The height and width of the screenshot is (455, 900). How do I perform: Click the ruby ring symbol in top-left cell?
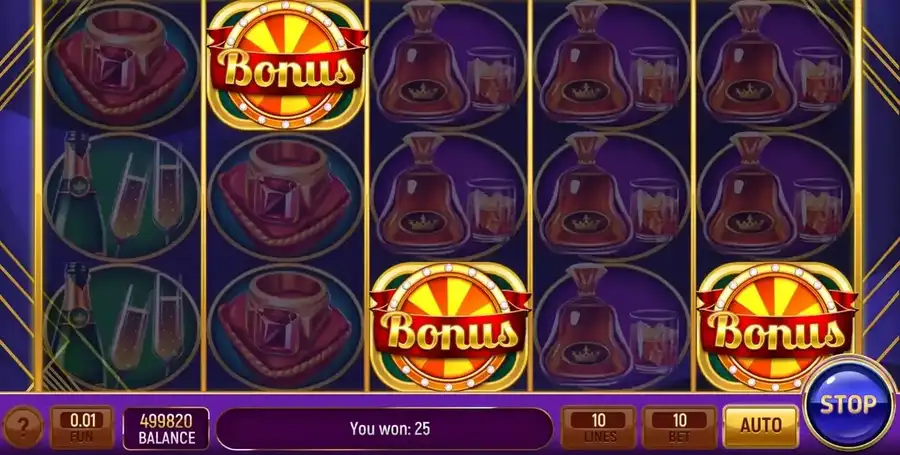tap(121, 65)
